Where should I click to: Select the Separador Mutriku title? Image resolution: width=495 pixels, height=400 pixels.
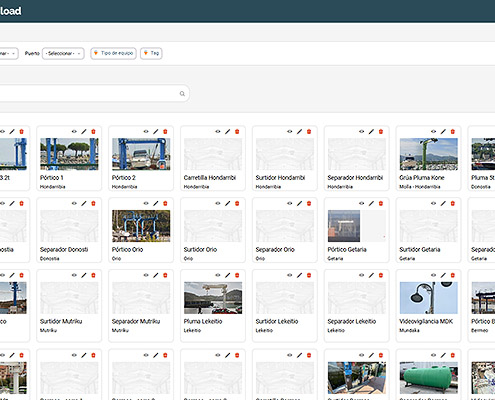(136, 321)
